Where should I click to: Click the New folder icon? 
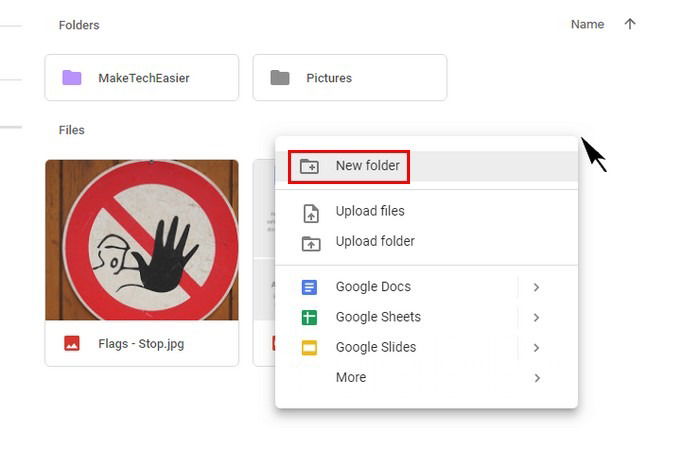310,167
